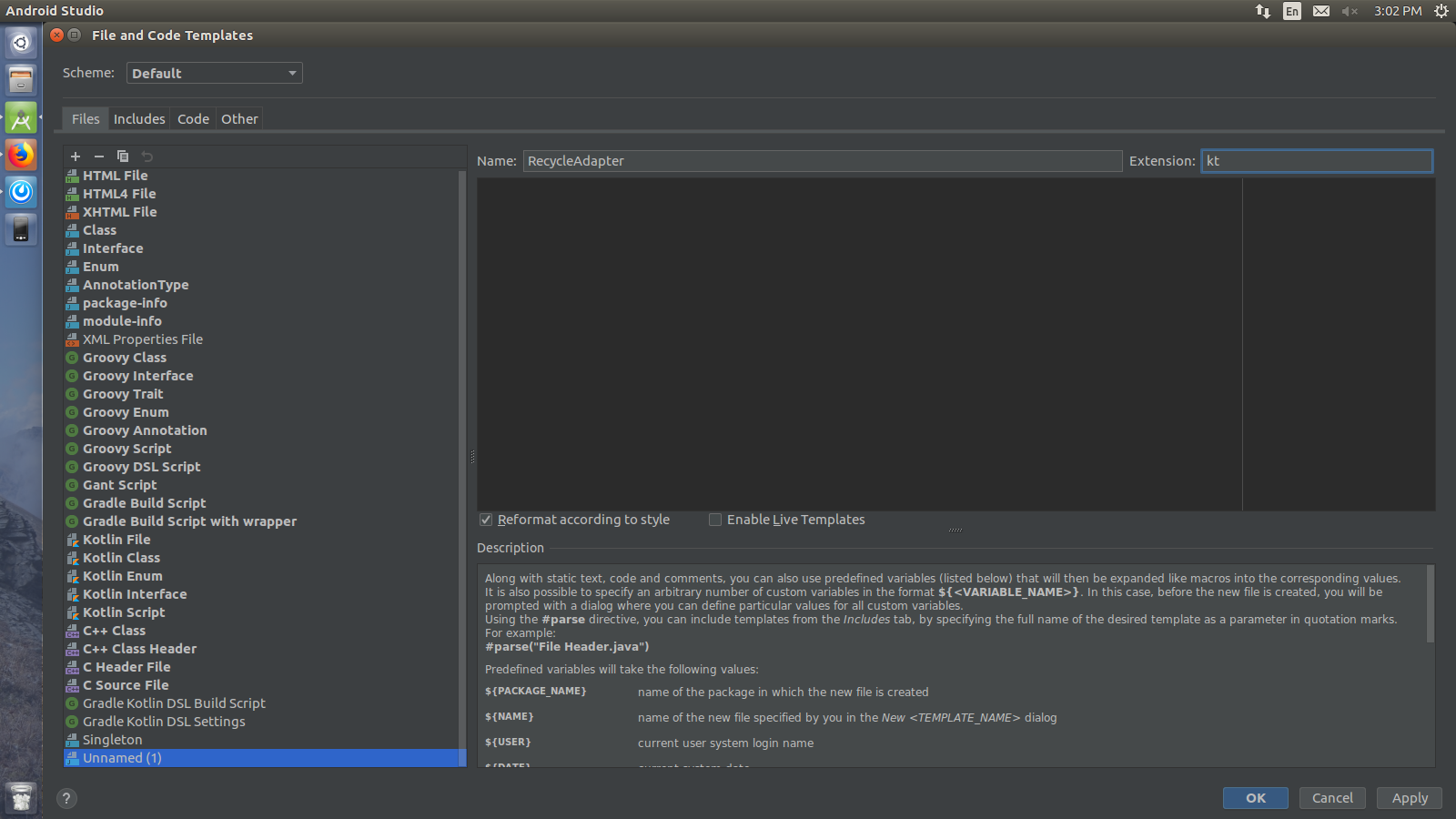Open the help question mark button
1456x819 pixels.
coord(66,798)
